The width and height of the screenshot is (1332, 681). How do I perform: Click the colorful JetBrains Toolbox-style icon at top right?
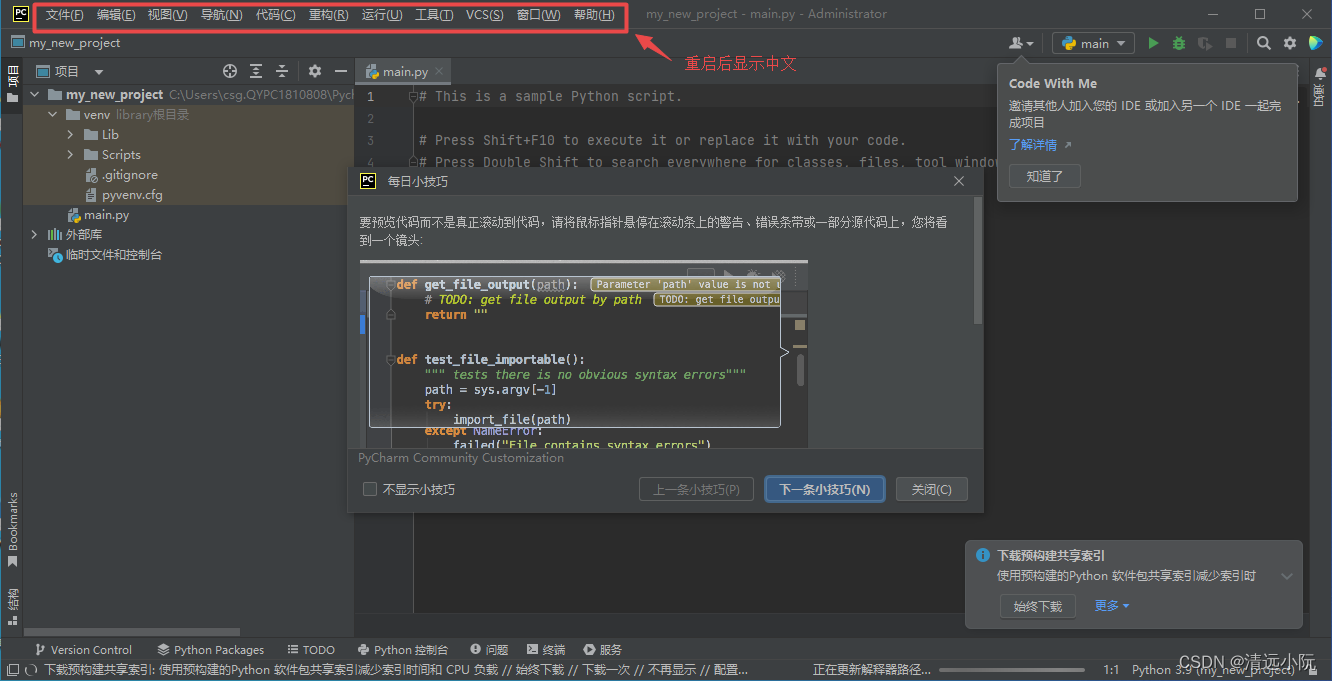tap(1316, 43)
